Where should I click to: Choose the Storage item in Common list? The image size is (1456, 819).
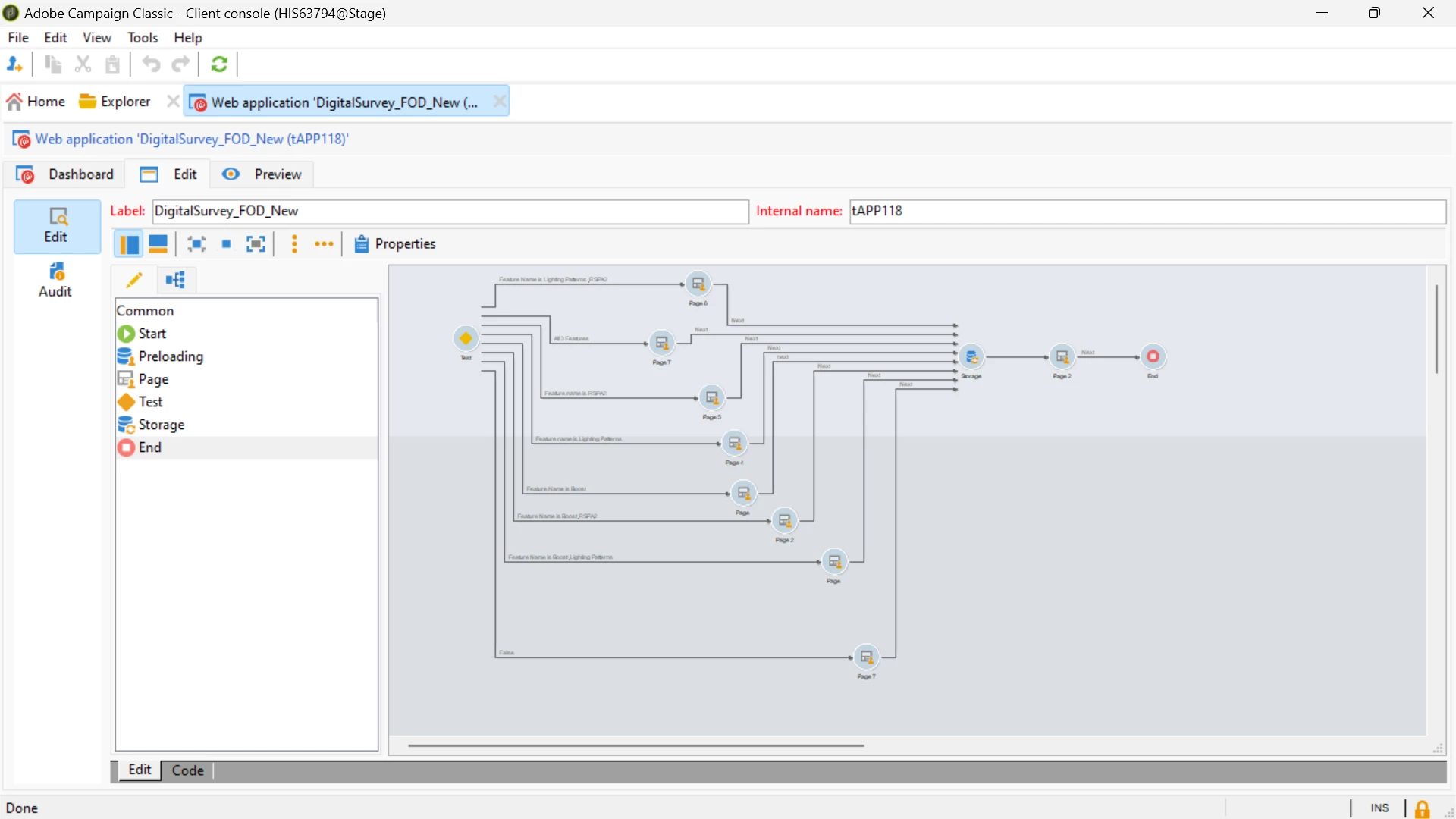pos(161,425)
